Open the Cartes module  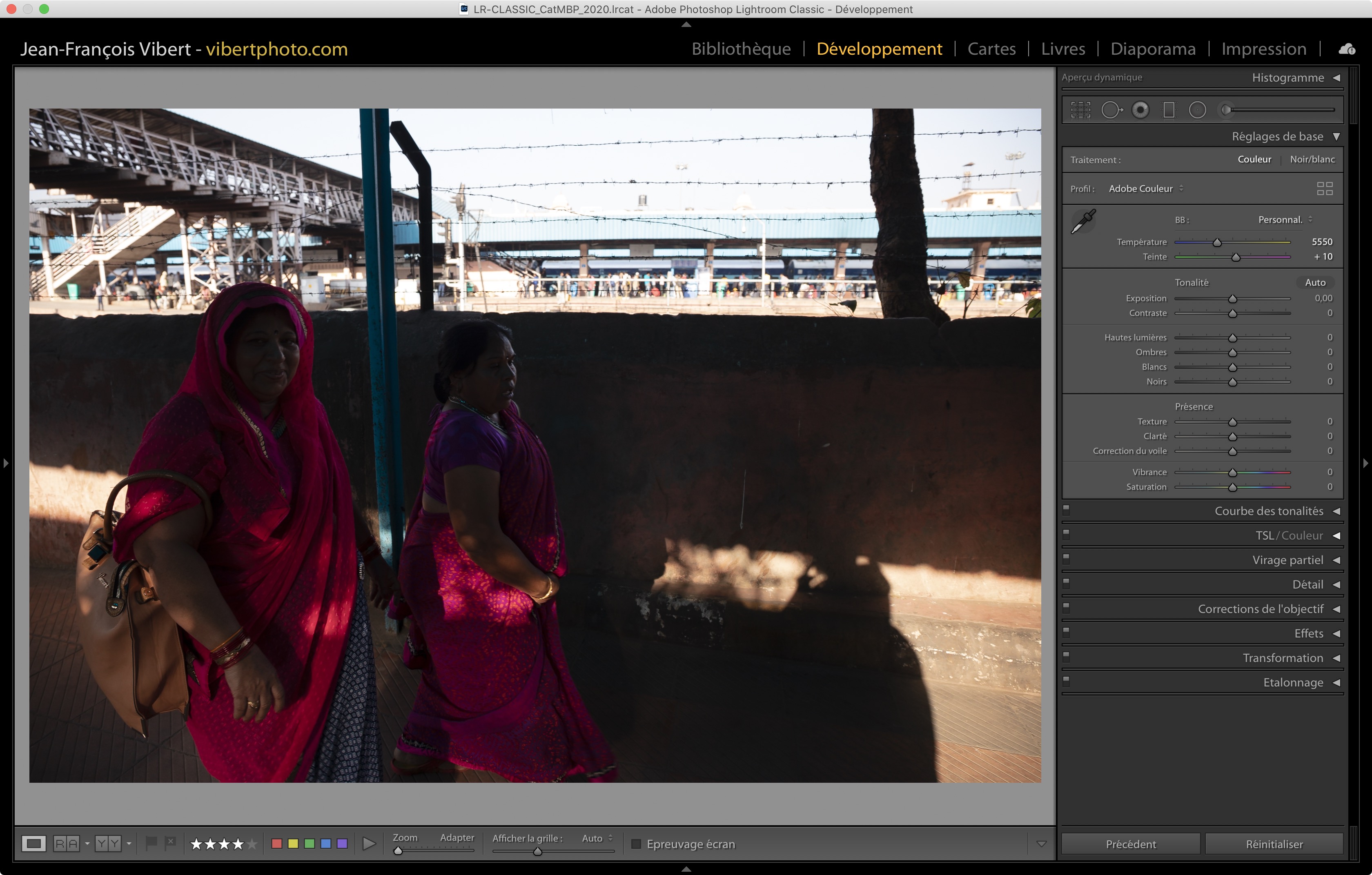point(991,49)
